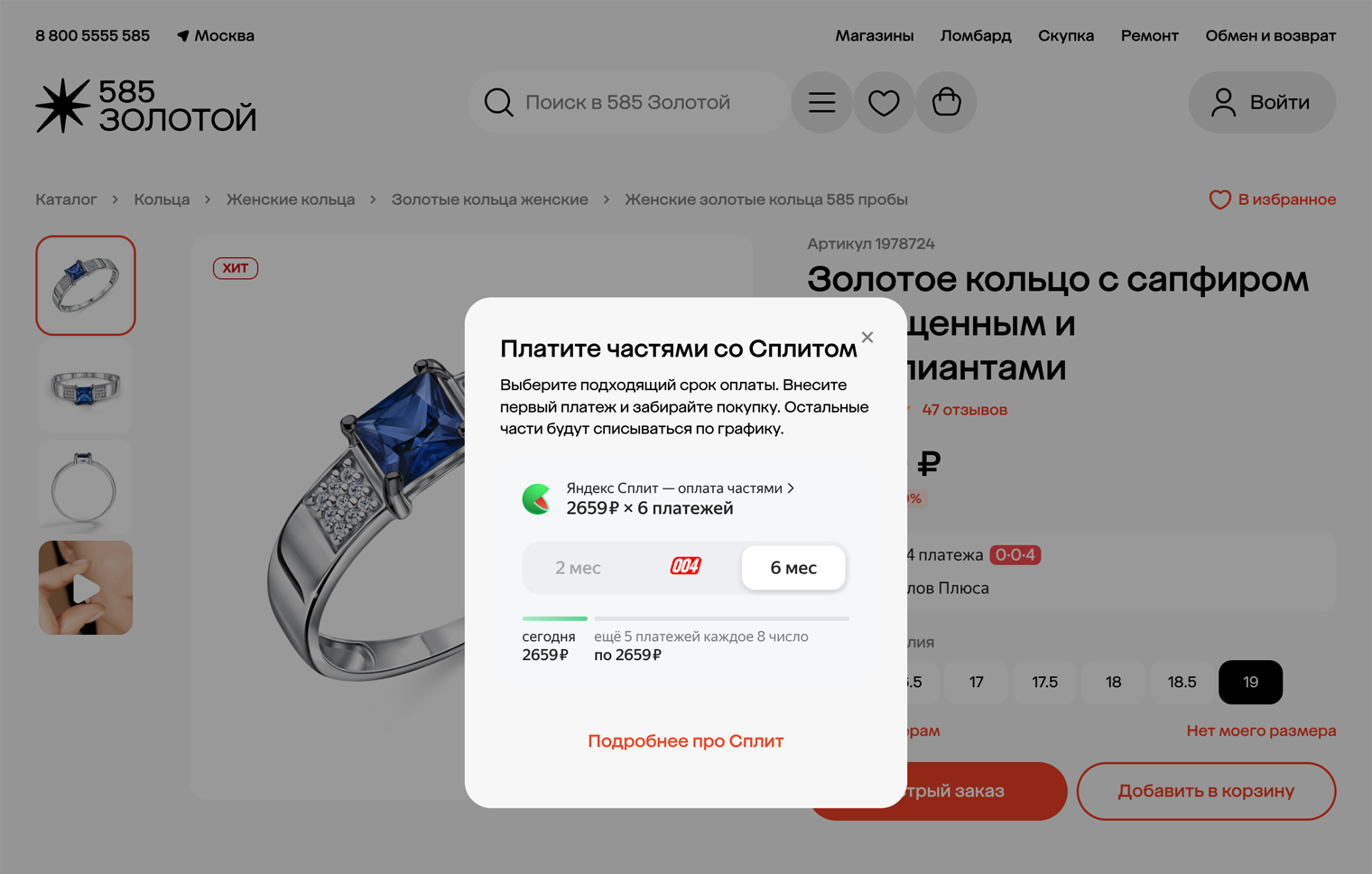
Task: Close the Split payment popup
Action: point(867,337)
